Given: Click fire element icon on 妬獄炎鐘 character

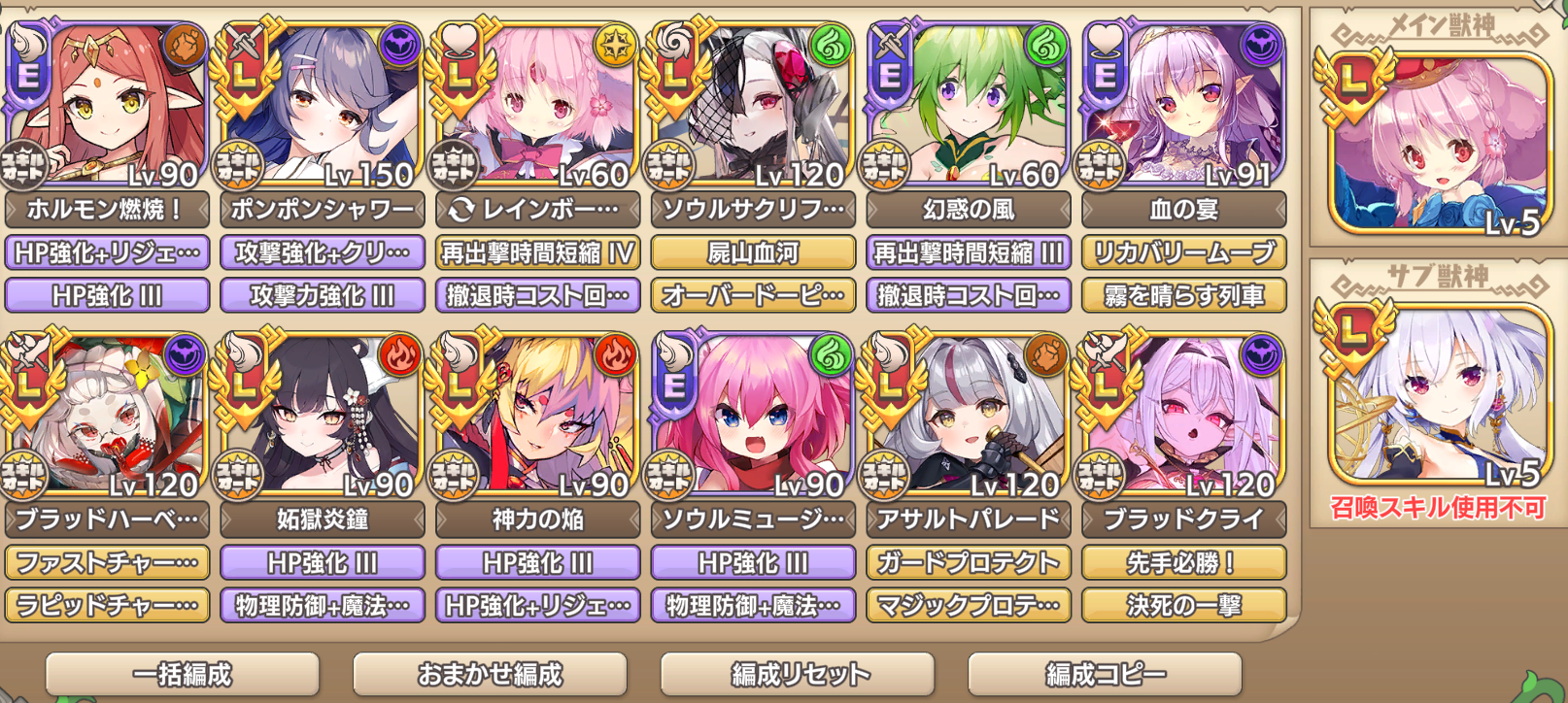Looking at the screenshot, I should click(x=399, y=356).
